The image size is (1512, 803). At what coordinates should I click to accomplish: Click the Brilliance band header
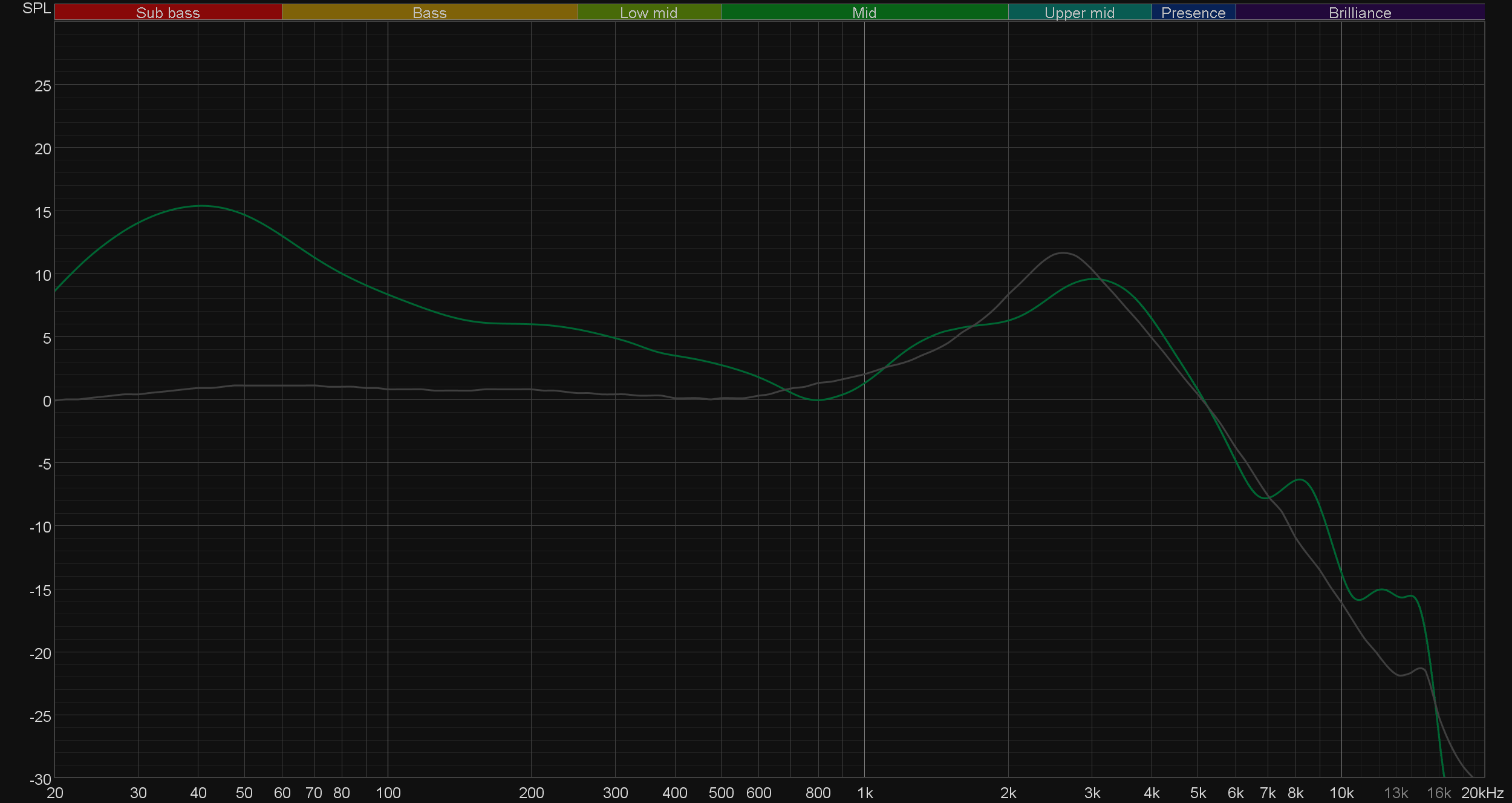pos(1360,13)
